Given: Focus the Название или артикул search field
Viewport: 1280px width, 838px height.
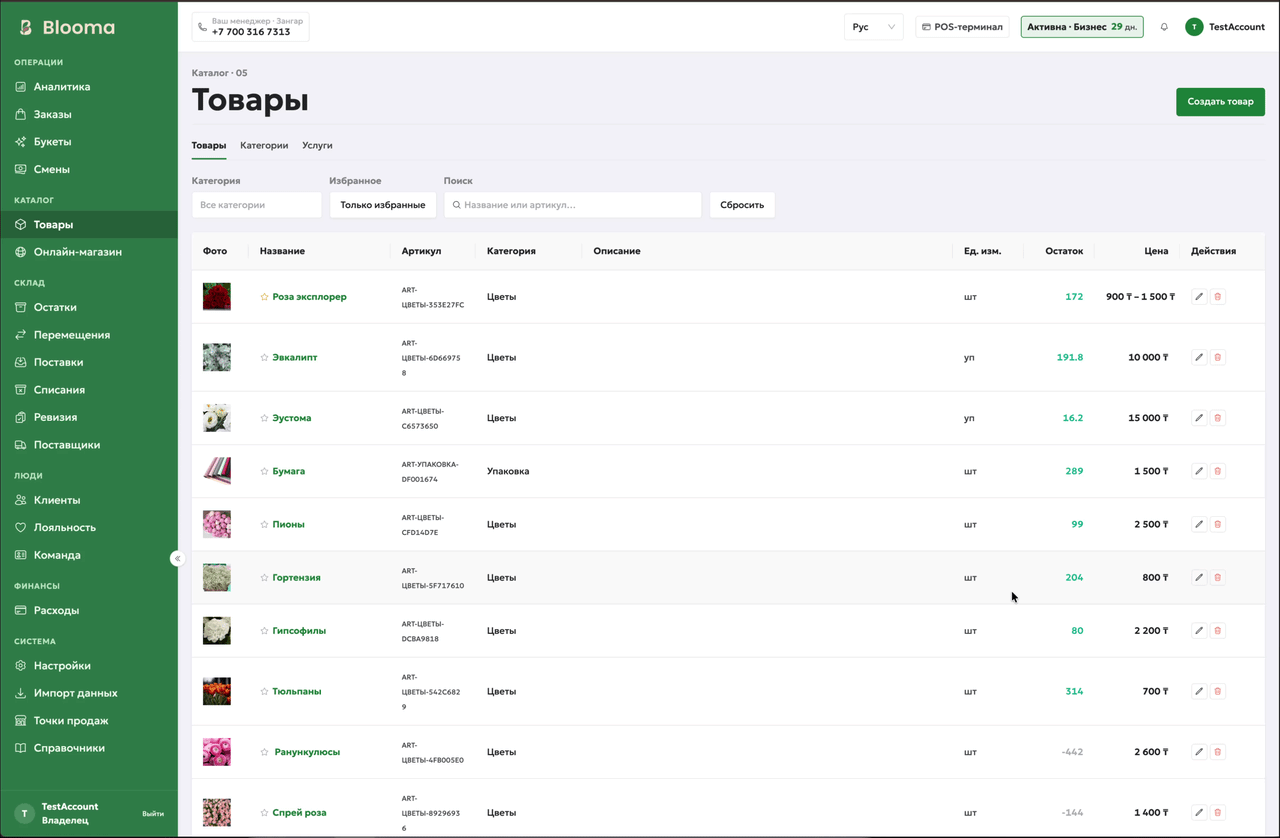Looking at the screenshot, I should click(x=573, y=205).
